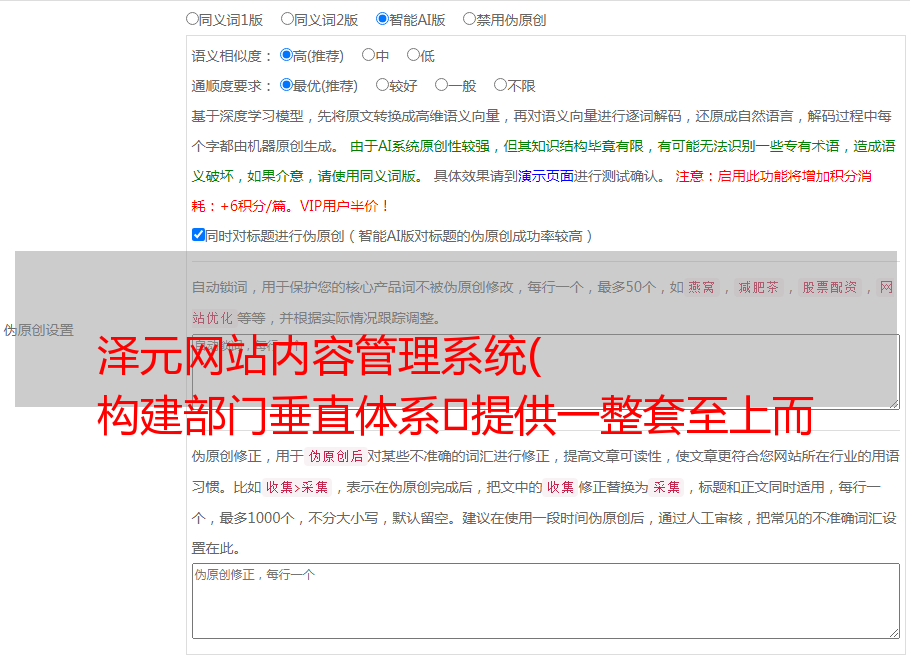This screenshot has height=658, width=911.
Task: Click the 伪原创设置 label
Action: tap(39, 330)
